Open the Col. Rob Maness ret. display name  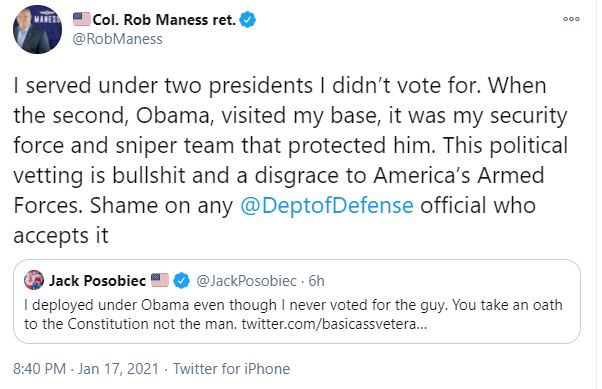click(164, 20)
